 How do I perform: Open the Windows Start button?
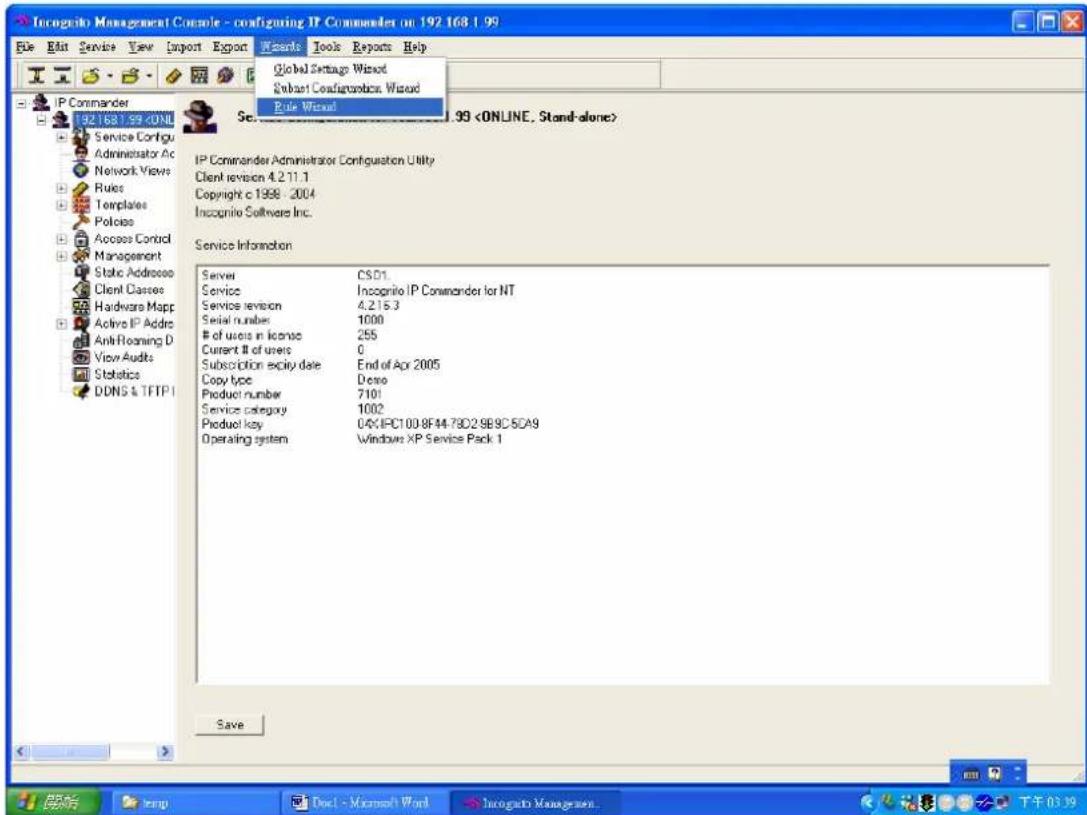pos(53,803)
